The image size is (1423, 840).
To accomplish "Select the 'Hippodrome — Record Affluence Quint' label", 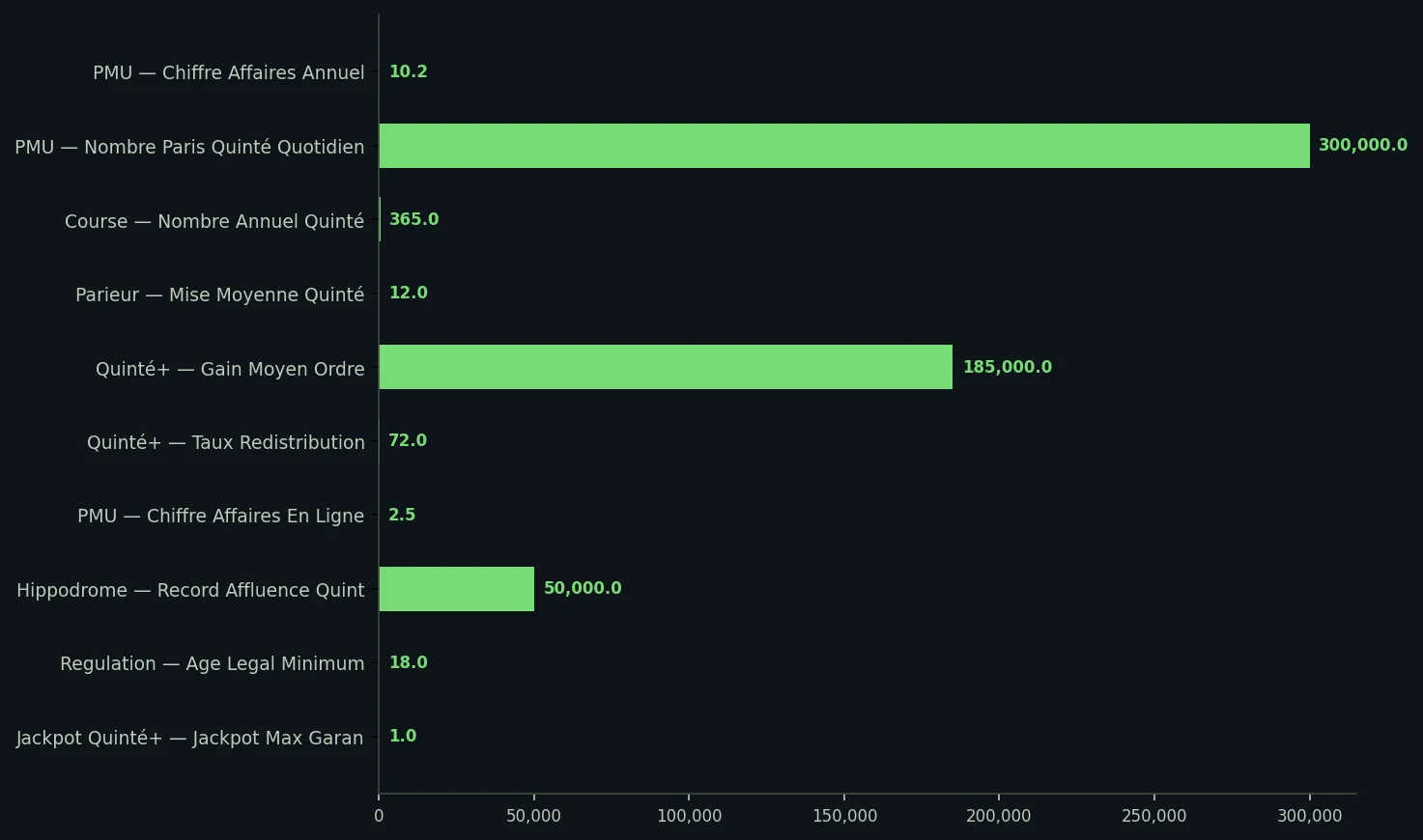I will (190, 590).
